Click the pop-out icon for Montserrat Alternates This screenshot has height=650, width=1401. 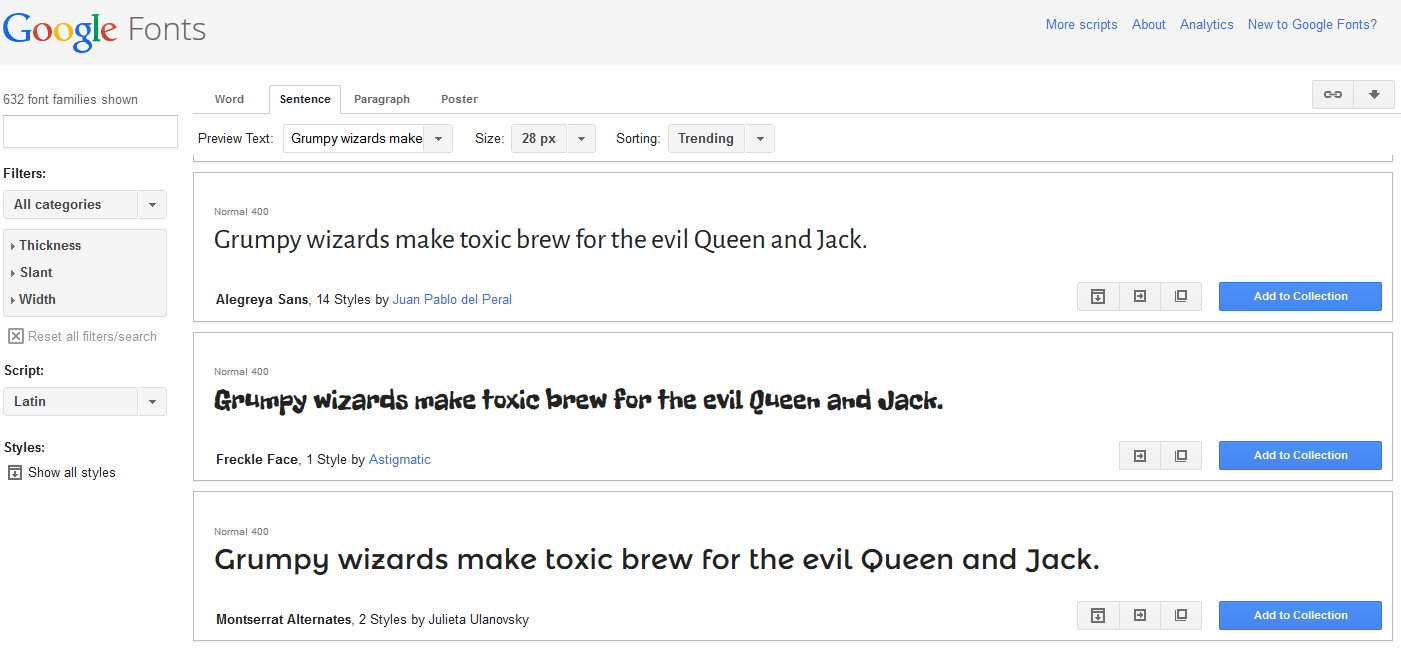point(1181,615)
